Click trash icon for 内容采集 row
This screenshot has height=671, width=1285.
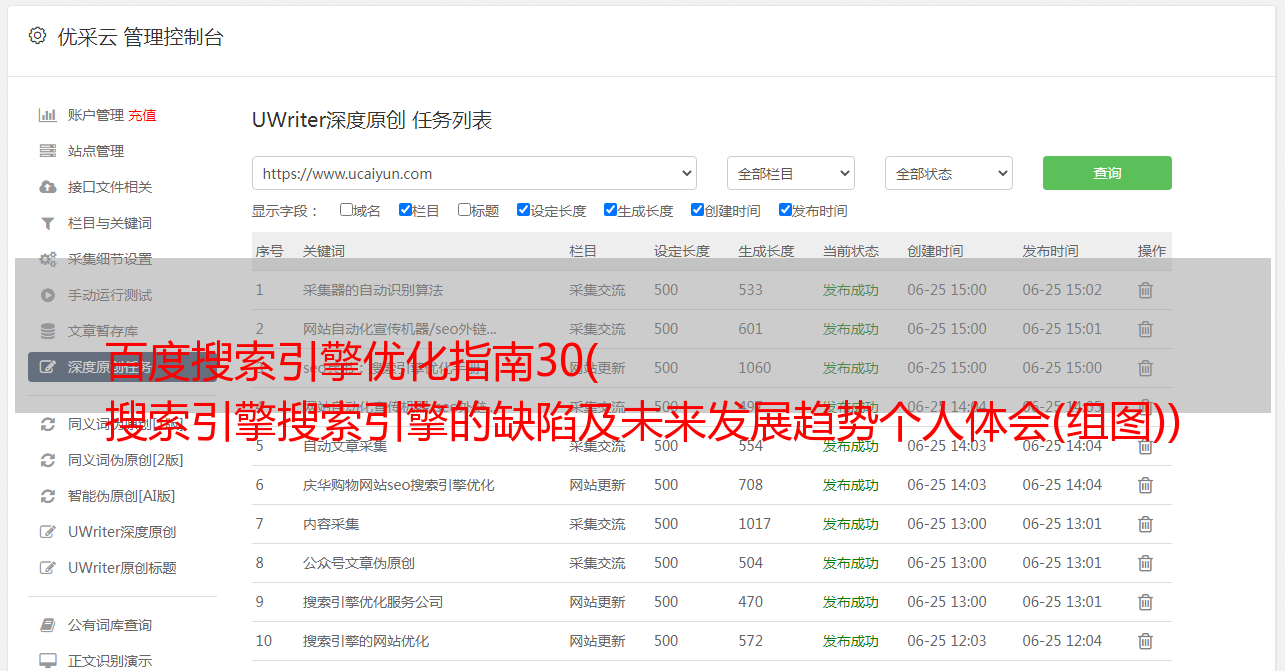pos(1145,524)
